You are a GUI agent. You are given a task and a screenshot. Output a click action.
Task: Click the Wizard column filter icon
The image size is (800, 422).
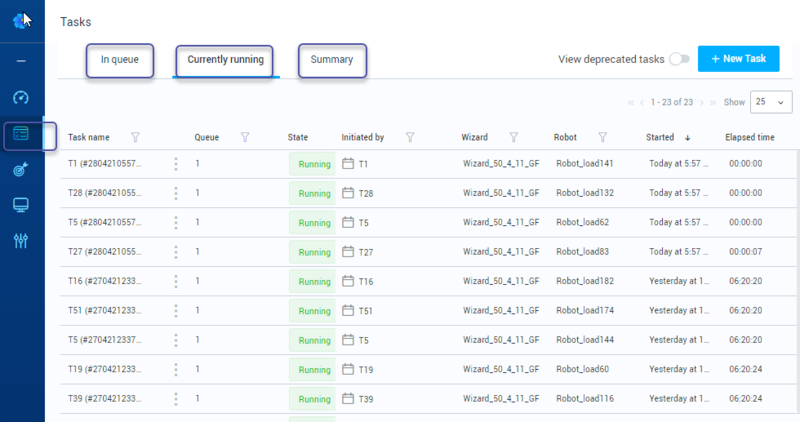[x=514, y=137]
